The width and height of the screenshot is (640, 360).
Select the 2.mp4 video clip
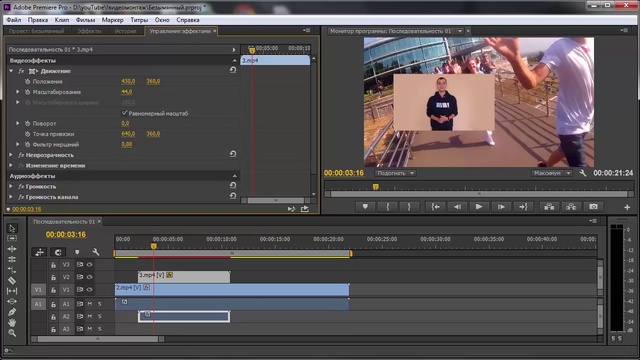pyautogui.click(x=232, y=290)
